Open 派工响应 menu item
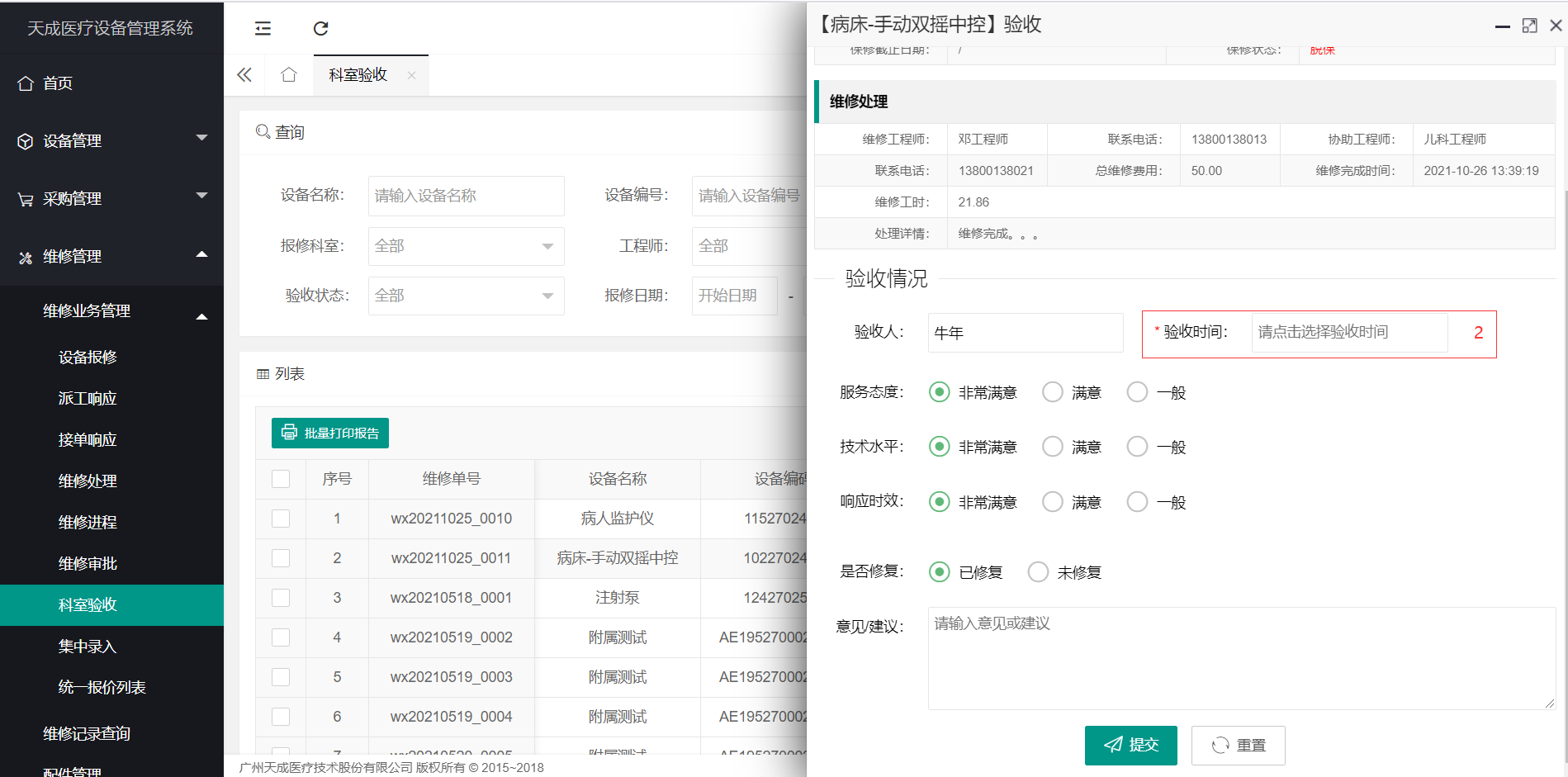This screenshot has height=777, width=1568. (111, 399)
